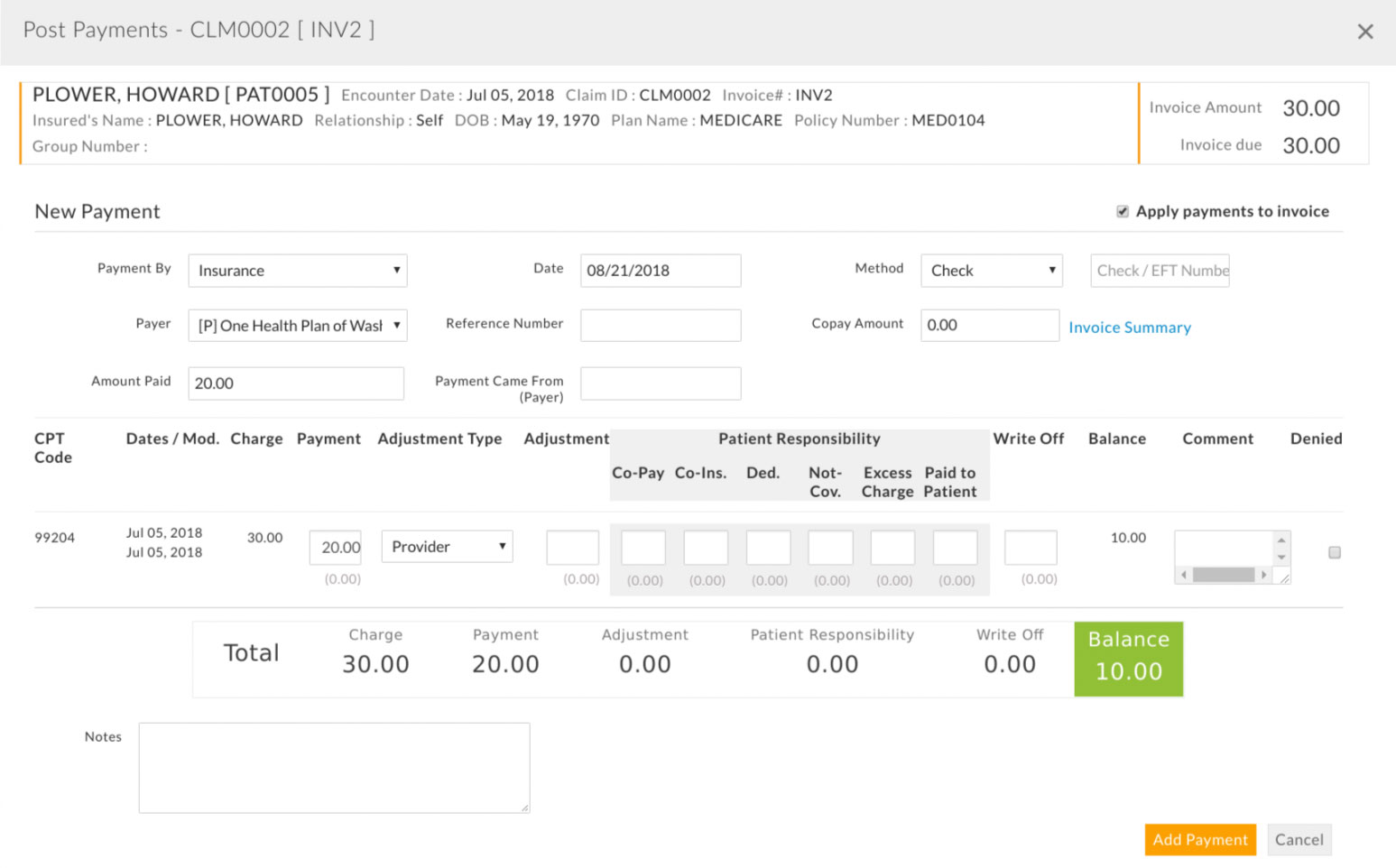Image resolution: width=1396 pixels, height=868 pixels.
Task: Focus the Write Off input for 99204
Action: pyautogui.click(x=1030, y=548)
